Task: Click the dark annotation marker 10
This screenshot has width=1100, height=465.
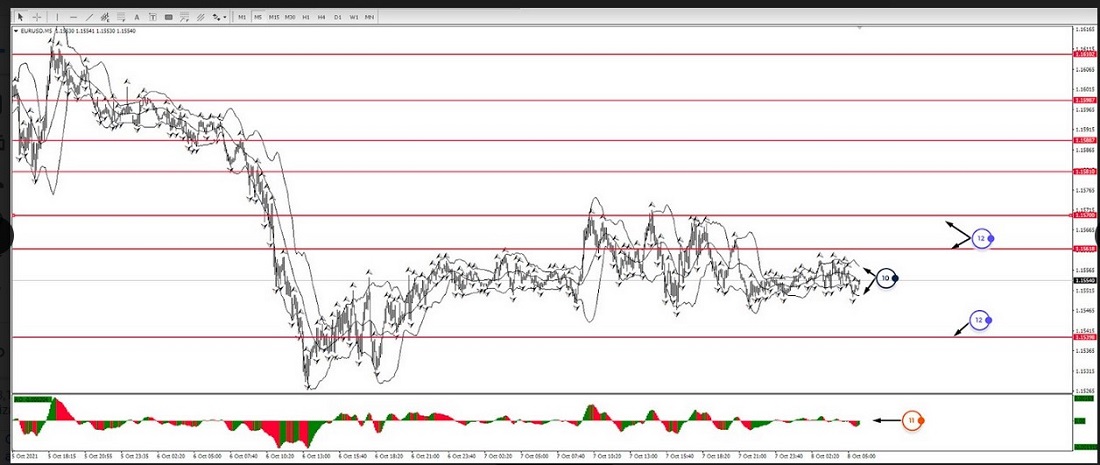Action: tap(885, 278)
